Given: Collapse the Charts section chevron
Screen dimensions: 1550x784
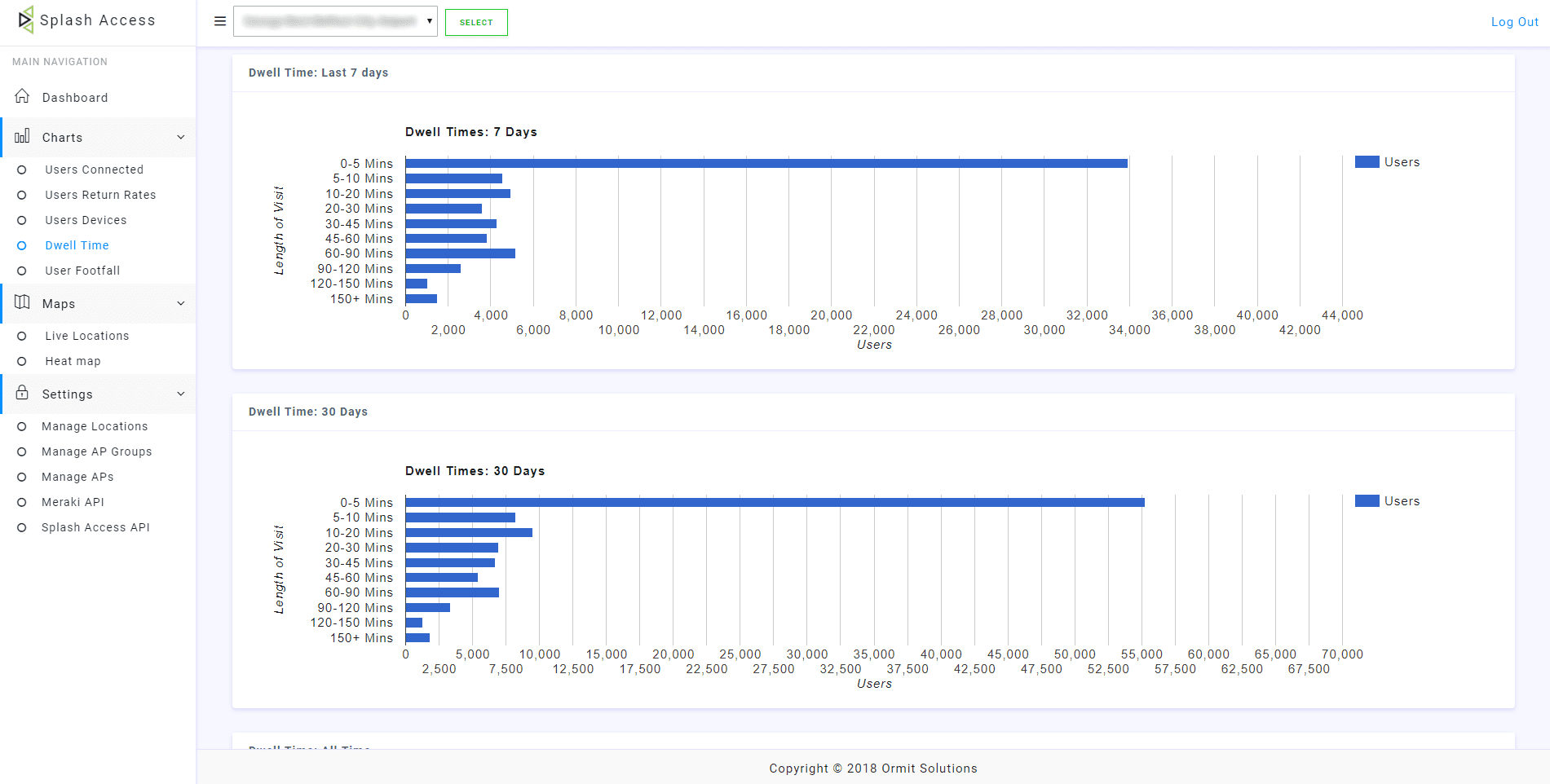Looking at the screenshot, I should coord(181,137).
